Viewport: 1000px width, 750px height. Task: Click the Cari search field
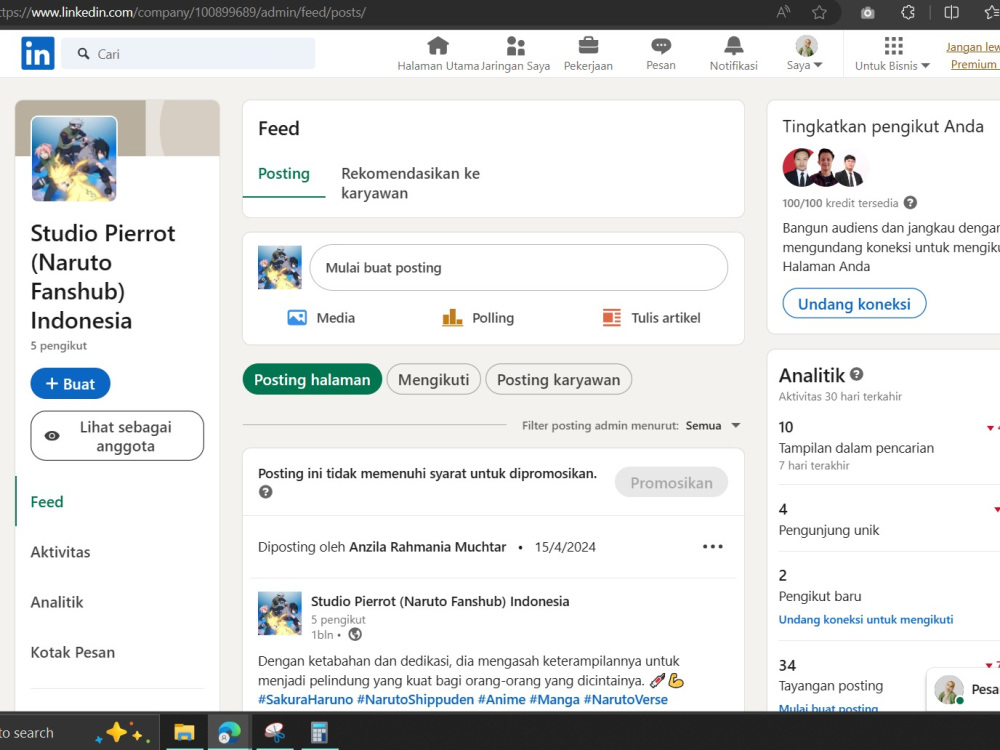(188, 54)
